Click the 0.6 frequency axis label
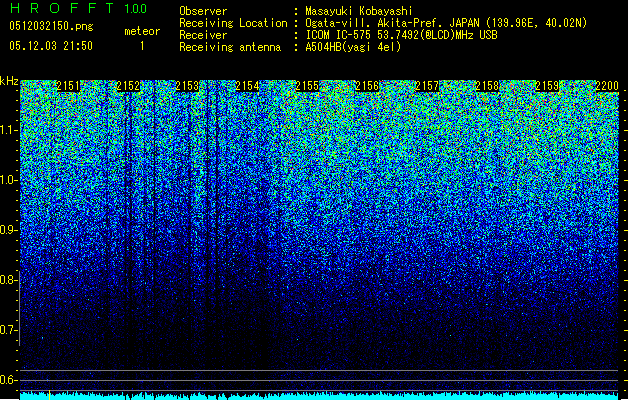 [9, 380]
